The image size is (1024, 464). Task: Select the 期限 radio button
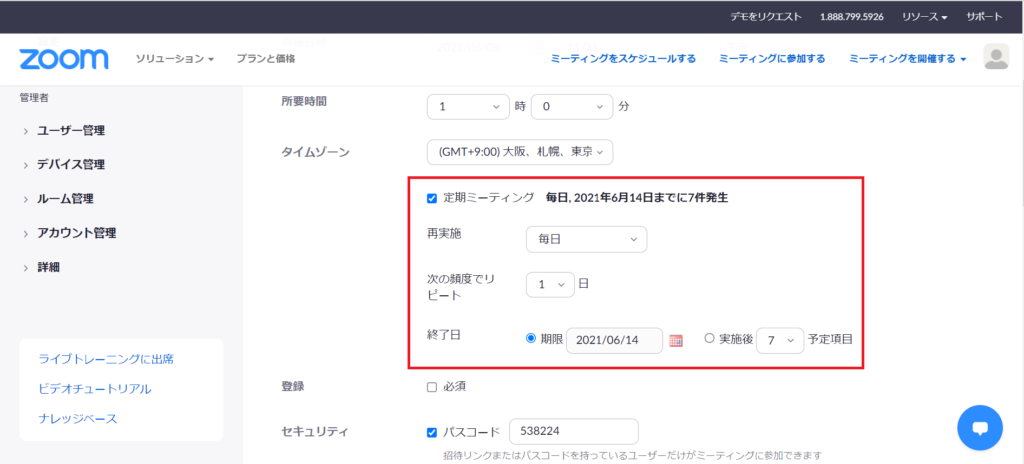(x=531, y=339)
